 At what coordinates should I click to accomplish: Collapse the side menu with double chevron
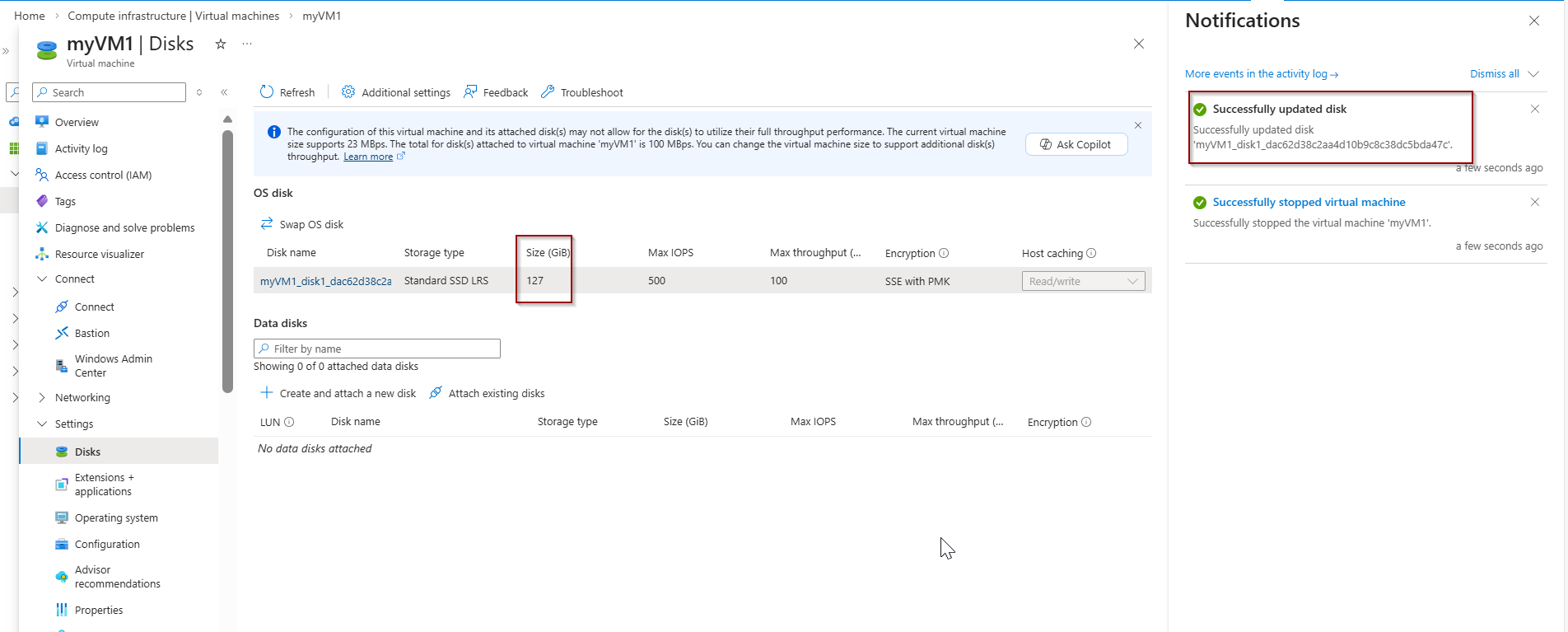(x=224, y=92)
